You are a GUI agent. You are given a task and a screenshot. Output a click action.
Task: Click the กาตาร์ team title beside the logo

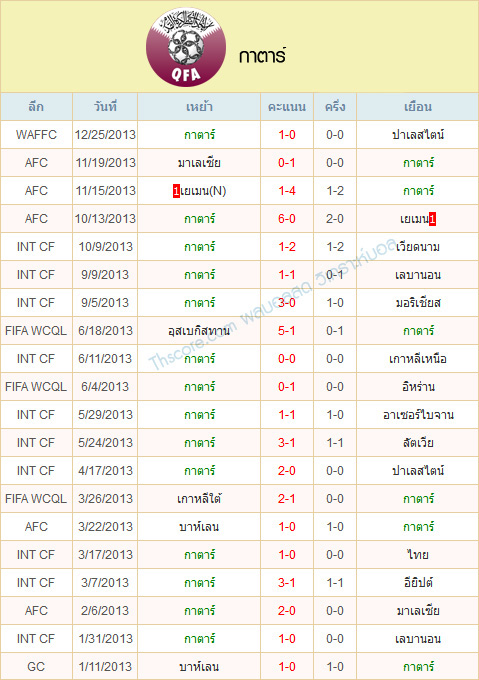[x=262, y=56]
